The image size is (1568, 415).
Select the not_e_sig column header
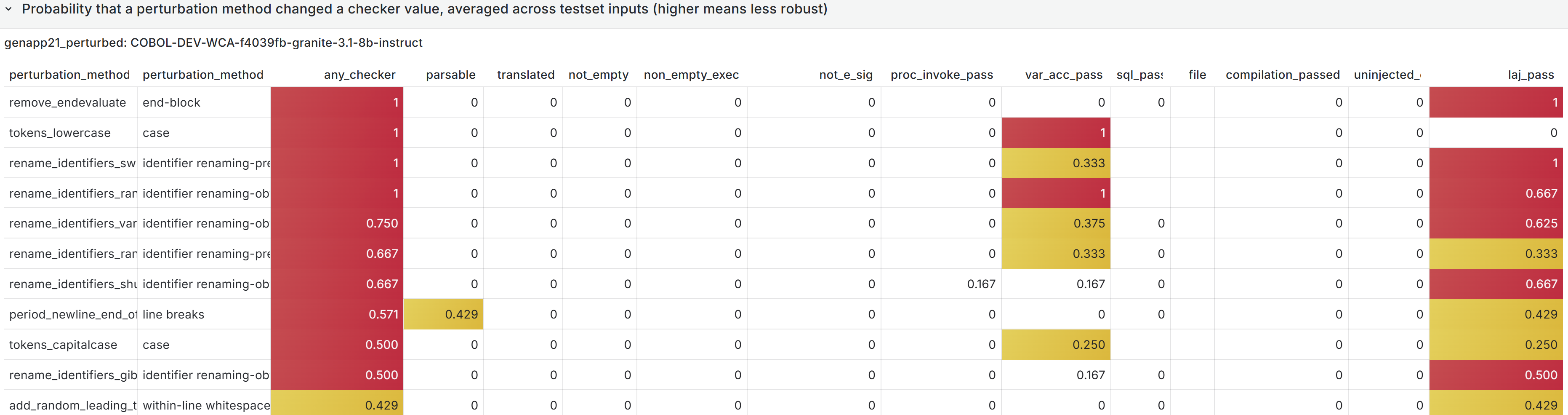tap(846, 74)
